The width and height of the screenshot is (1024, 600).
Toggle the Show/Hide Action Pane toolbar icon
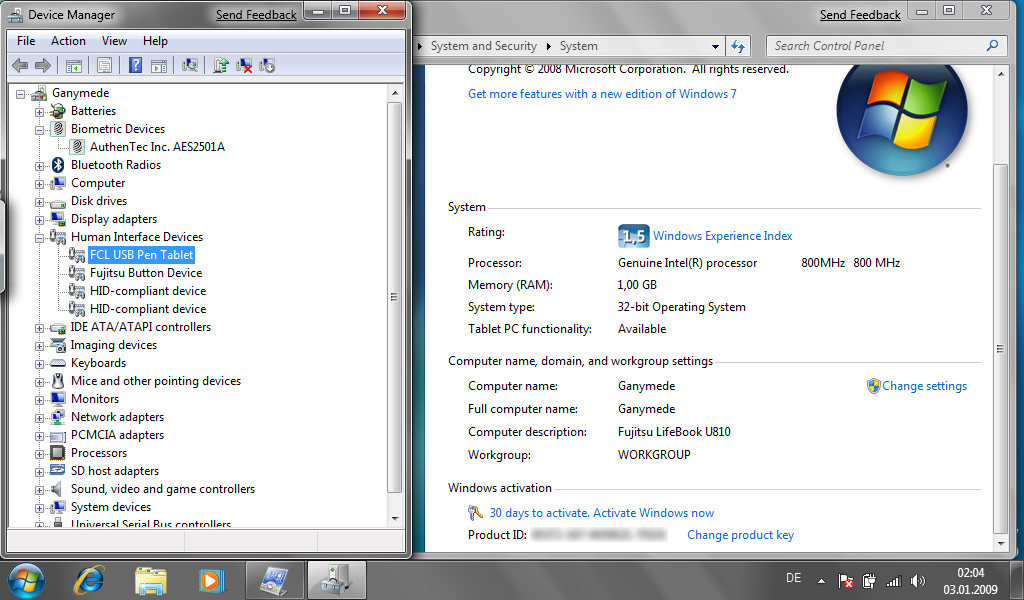pos(159,65)
